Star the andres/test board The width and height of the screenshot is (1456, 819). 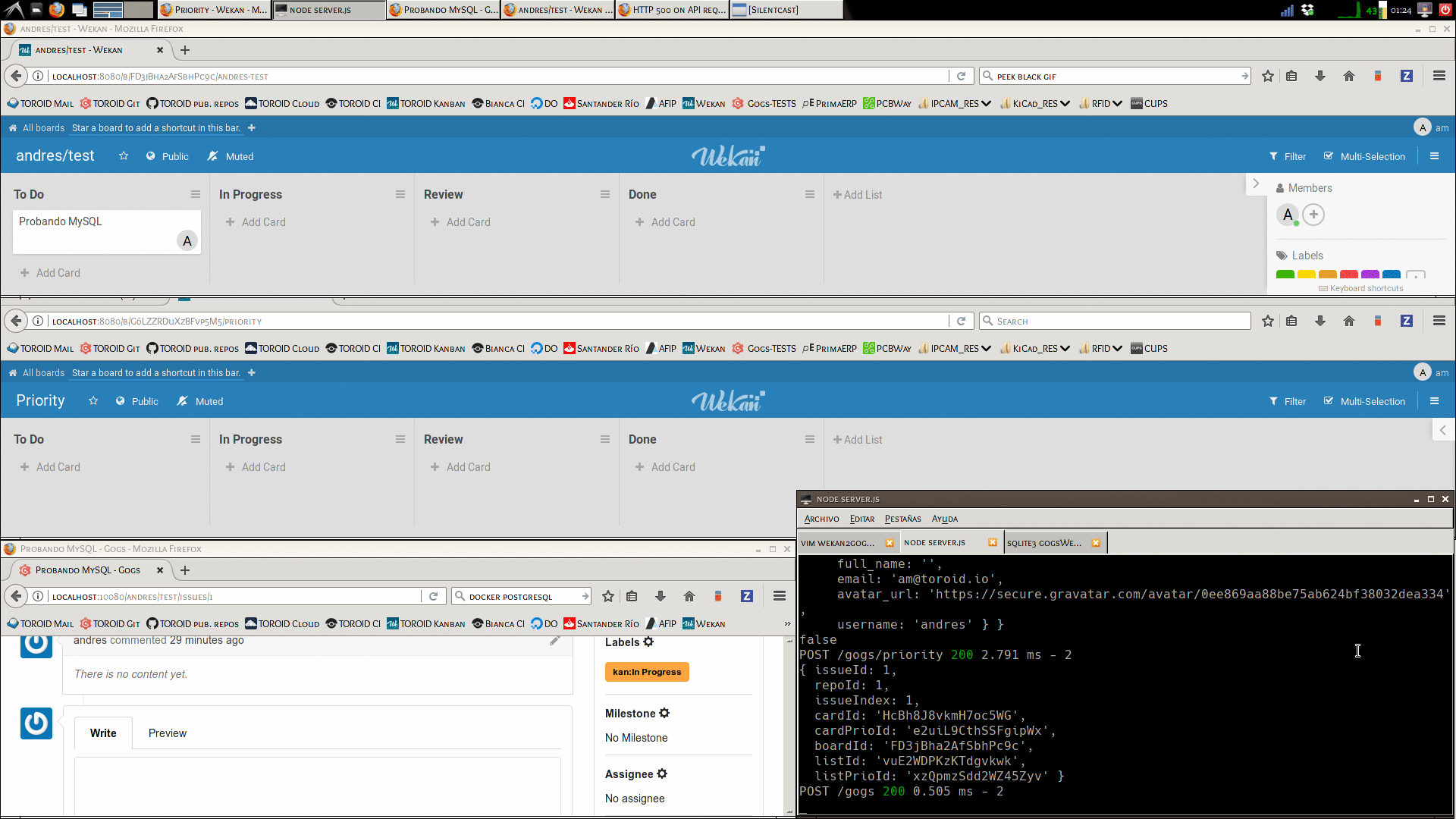coord(124,156)
